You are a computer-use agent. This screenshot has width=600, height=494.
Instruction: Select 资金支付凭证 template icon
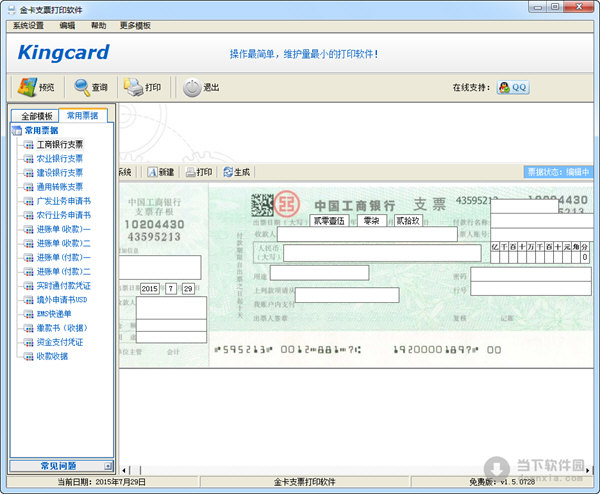(28, 342)
